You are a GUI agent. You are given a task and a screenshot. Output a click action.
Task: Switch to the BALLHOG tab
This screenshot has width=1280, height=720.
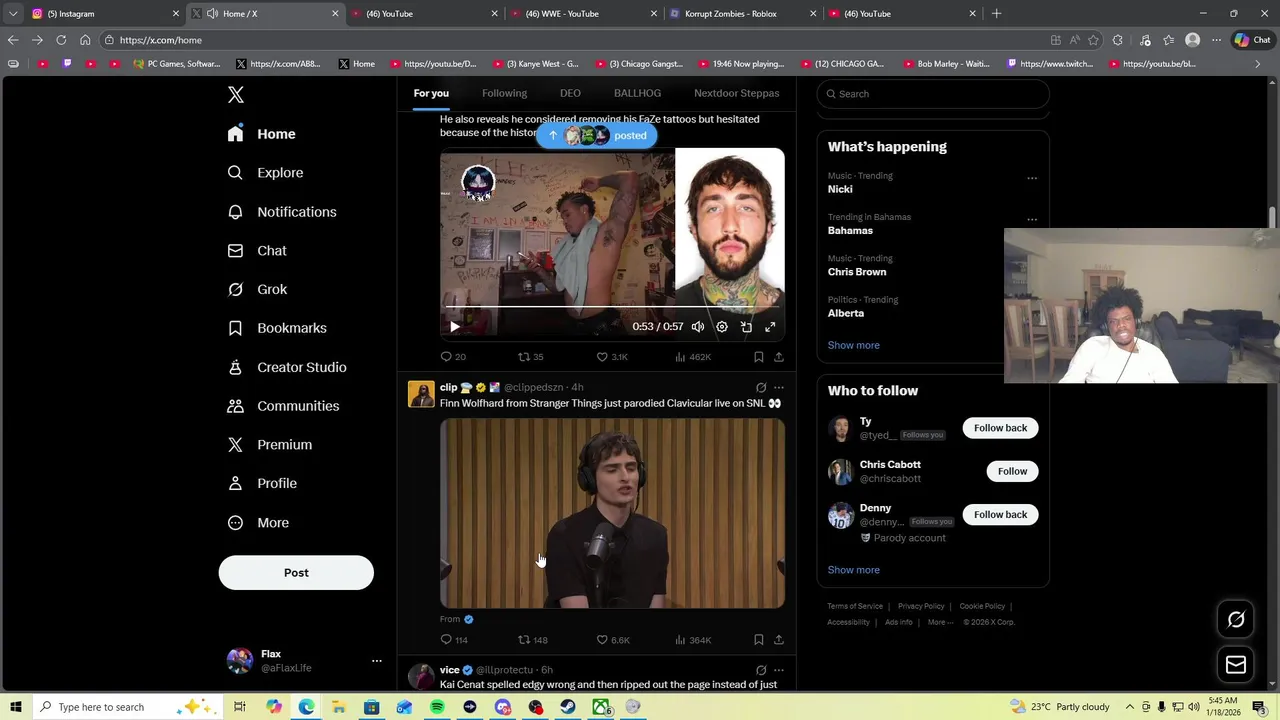click(637, 93)
